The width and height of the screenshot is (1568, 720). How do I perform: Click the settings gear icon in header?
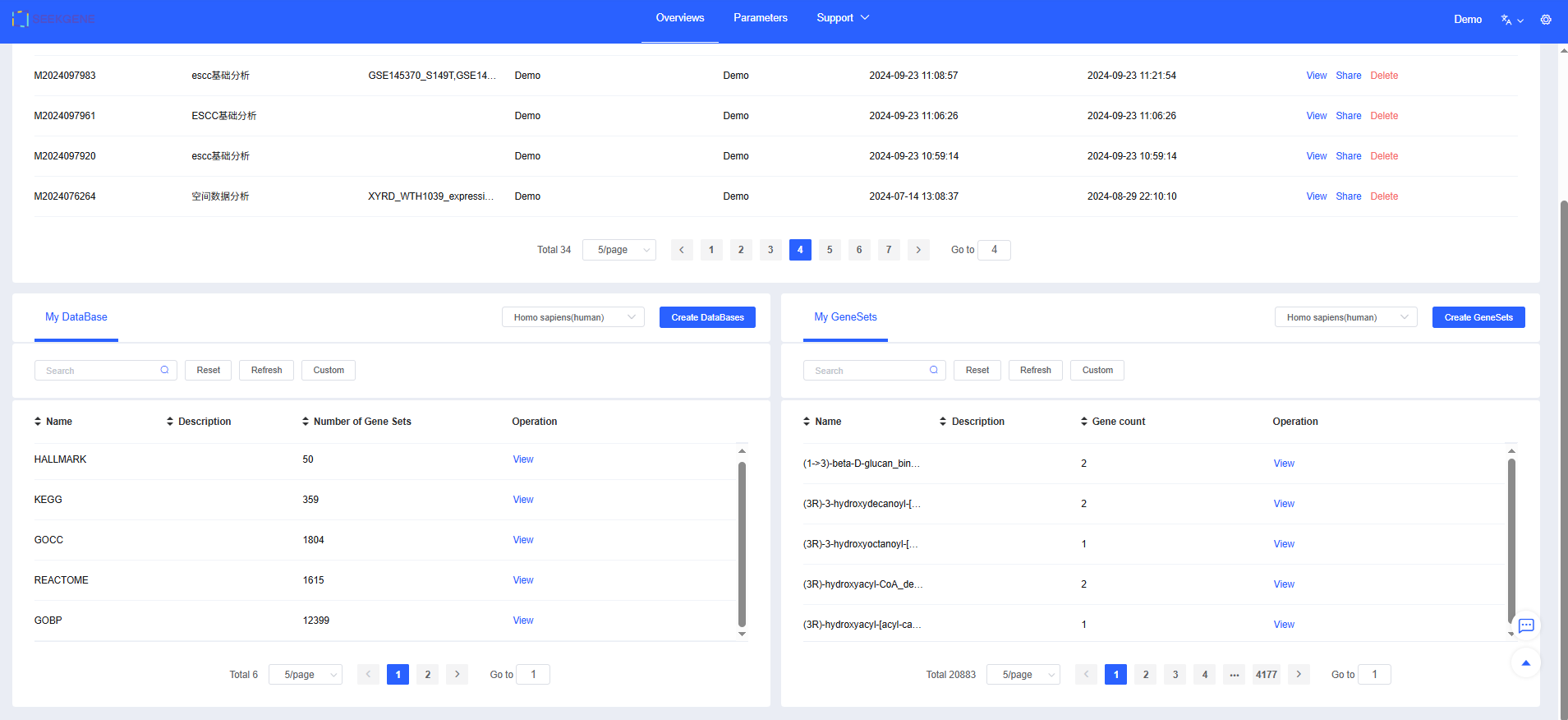click(x=1545, y=20)
